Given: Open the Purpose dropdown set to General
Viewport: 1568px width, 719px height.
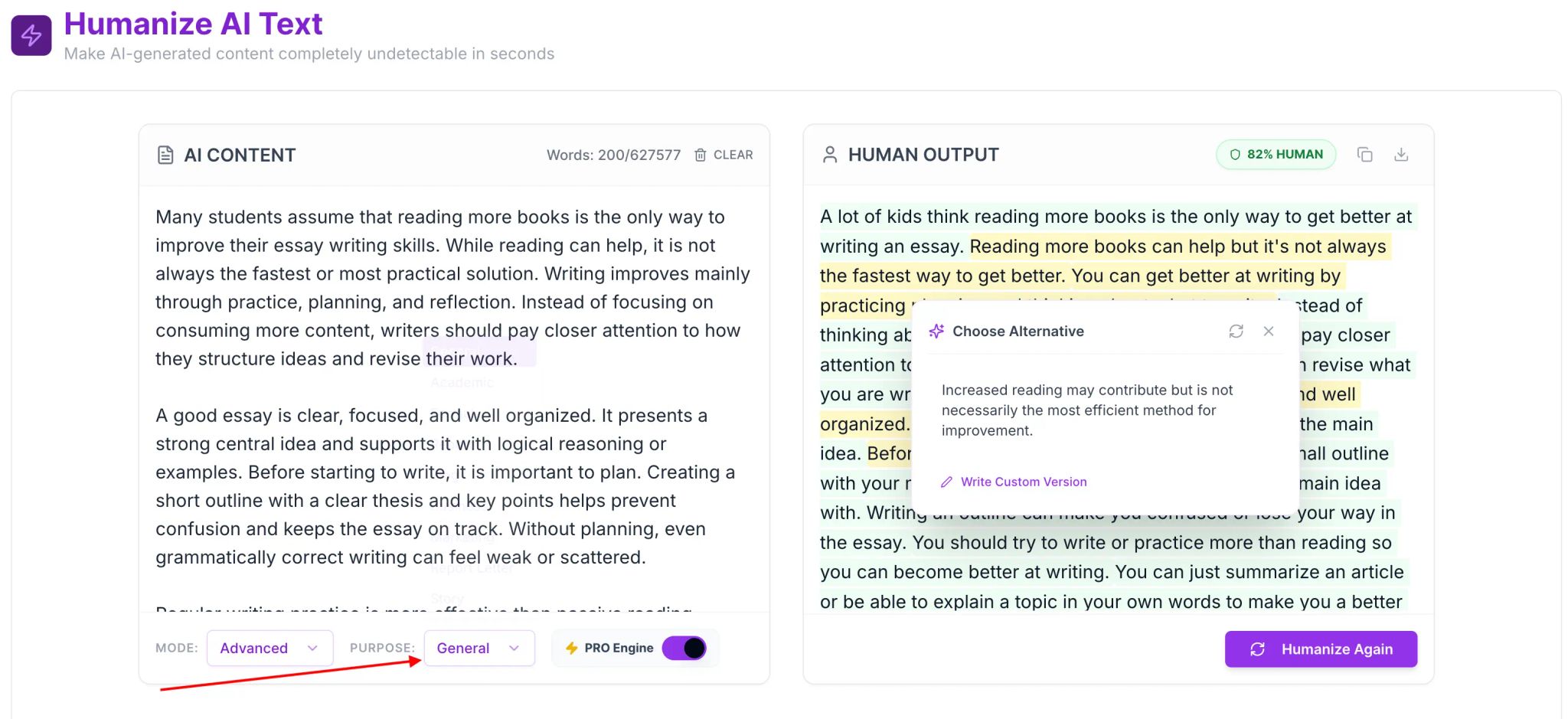Looking at the screenshot, I should click(x=479, y=649).
